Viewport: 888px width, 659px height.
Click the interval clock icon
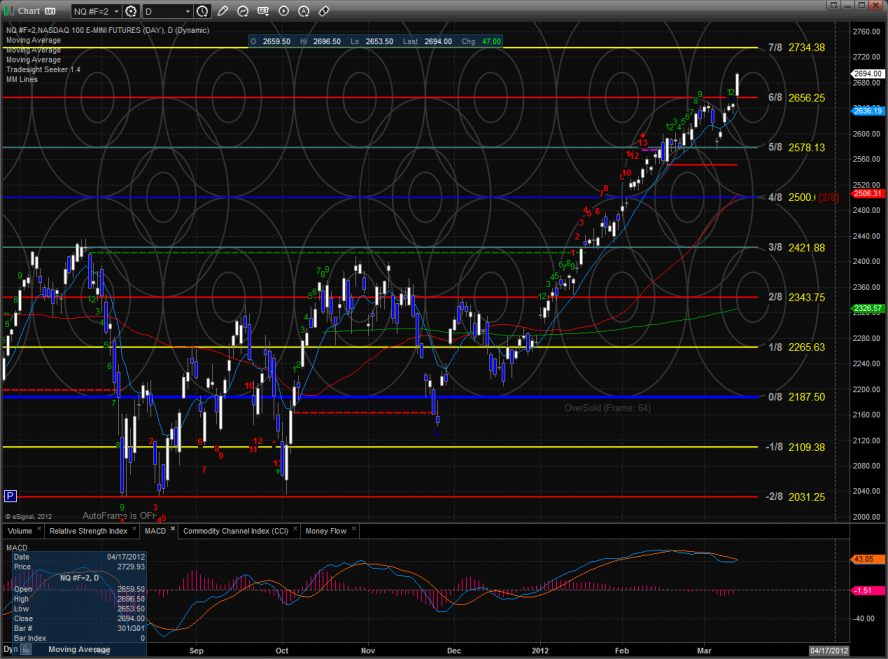(202, 12)
